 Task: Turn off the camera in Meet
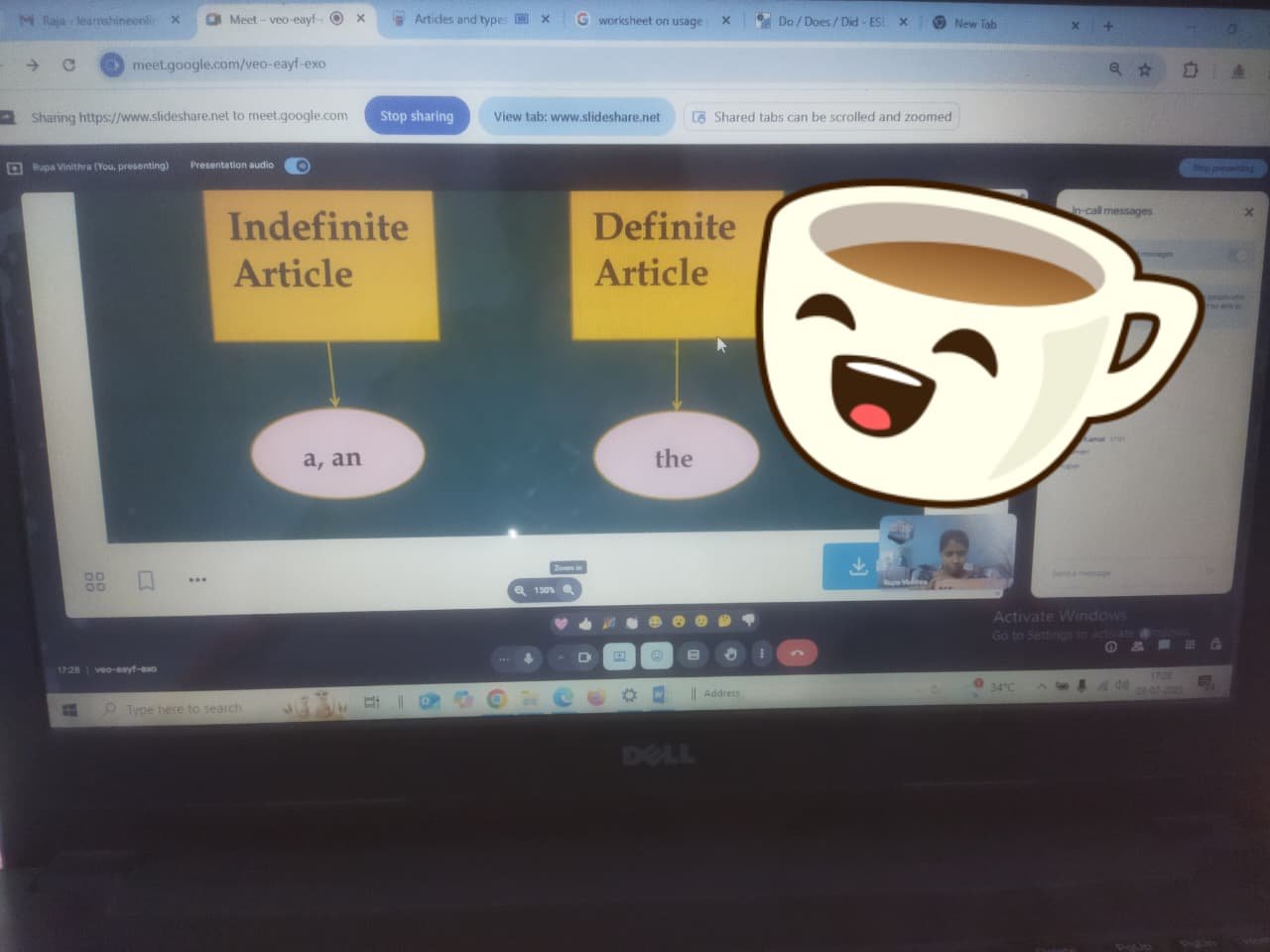coord(584,656)
